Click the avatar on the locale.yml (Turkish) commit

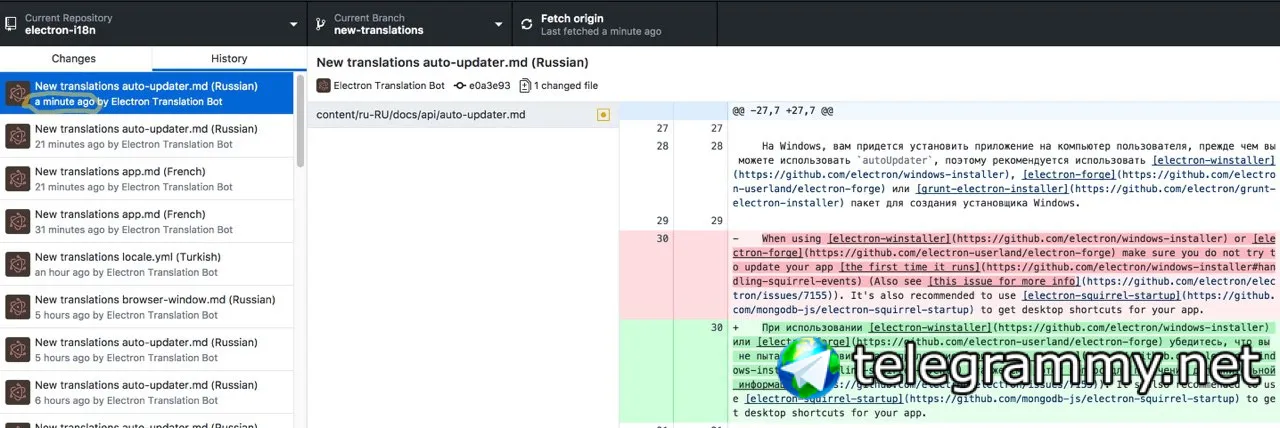click(16, 264)
